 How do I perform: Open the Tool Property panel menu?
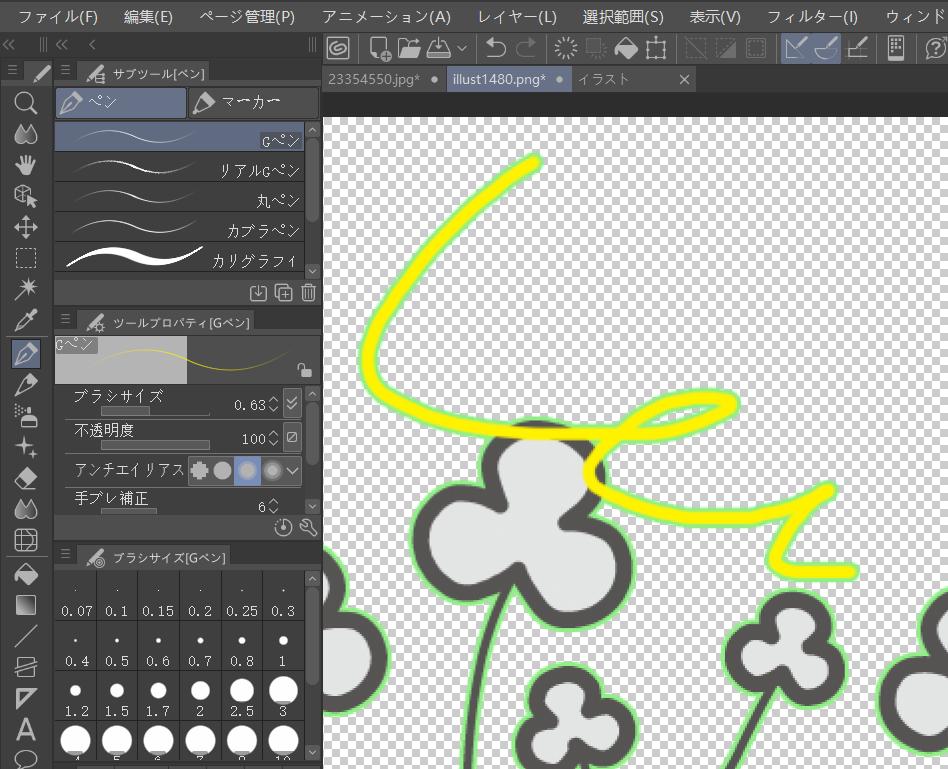pos(65,319)
